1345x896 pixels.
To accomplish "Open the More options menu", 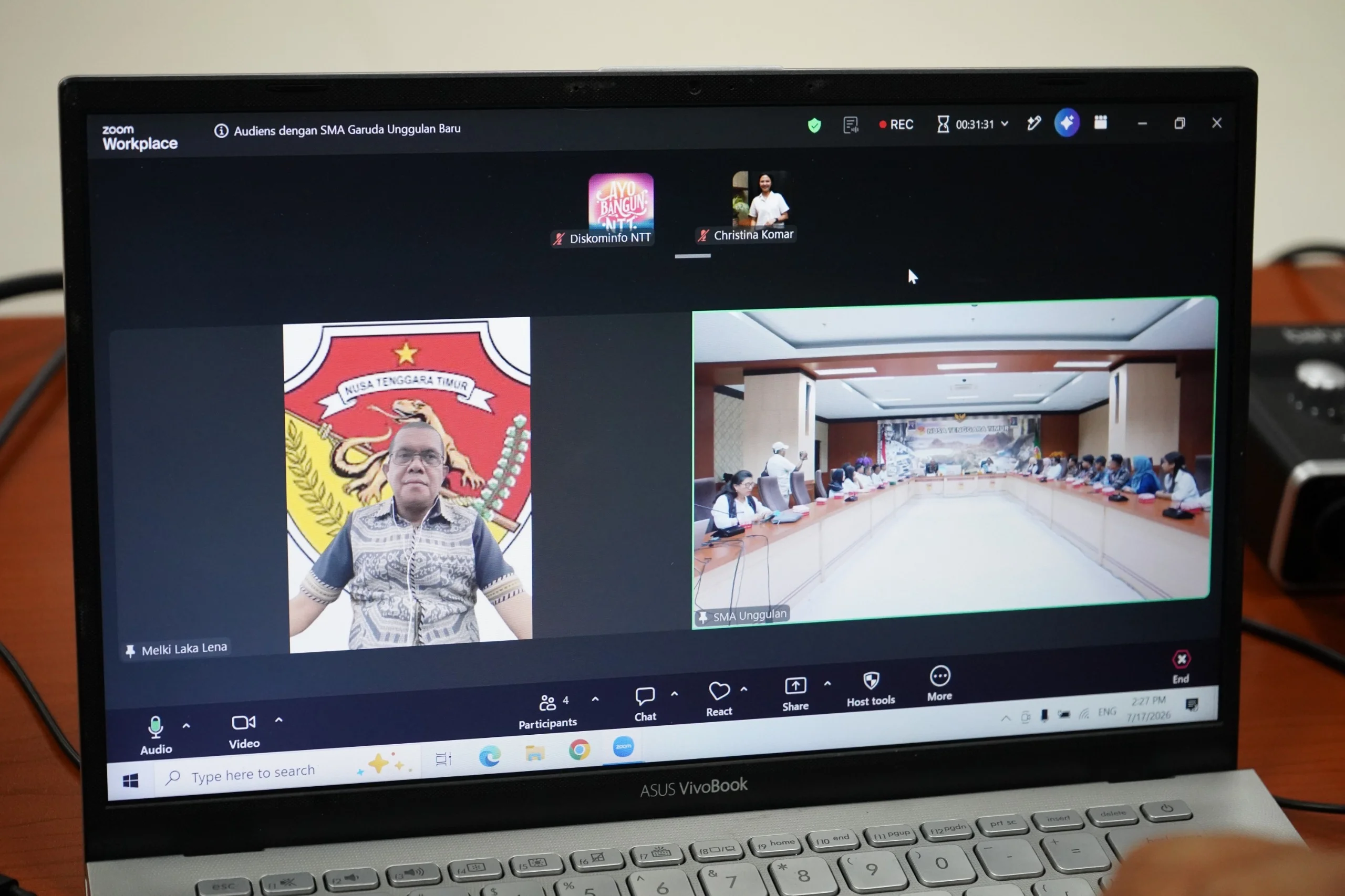I will coord(940,684).
